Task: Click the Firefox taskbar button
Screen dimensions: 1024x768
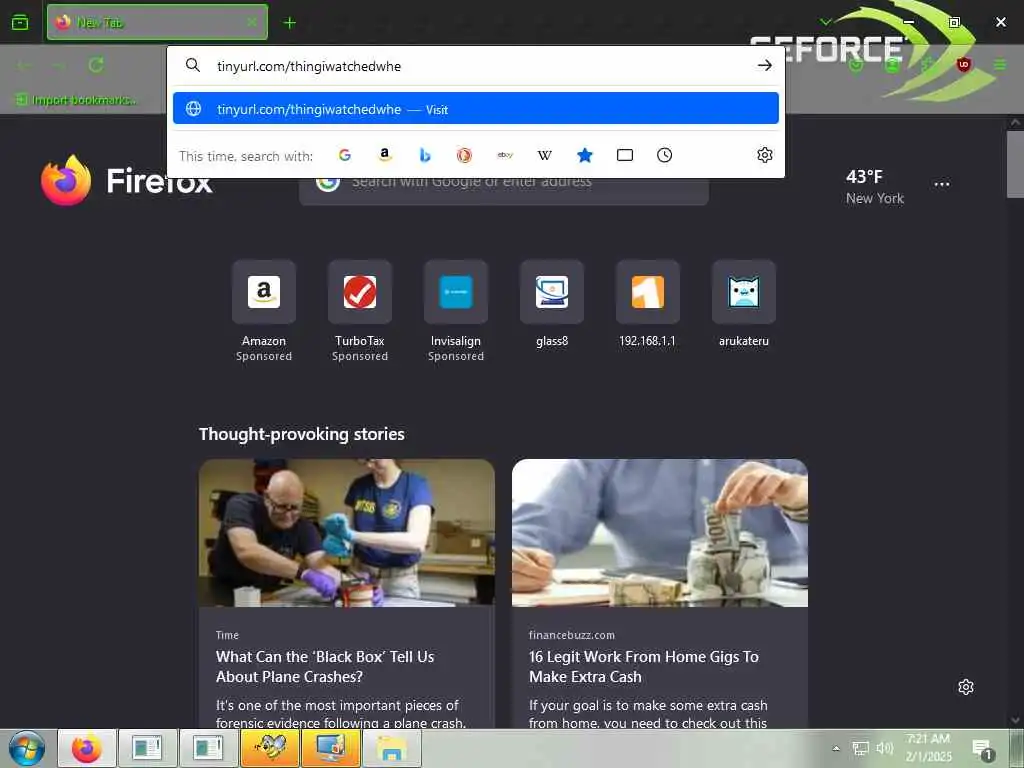Action: 87,748
